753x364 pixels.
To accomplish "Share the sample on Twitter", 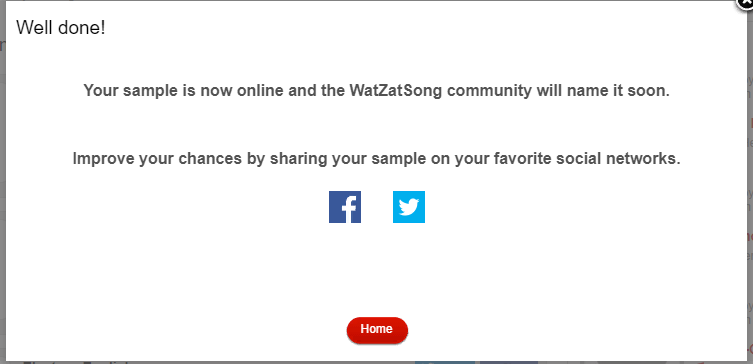I will [x=409, y=207].
